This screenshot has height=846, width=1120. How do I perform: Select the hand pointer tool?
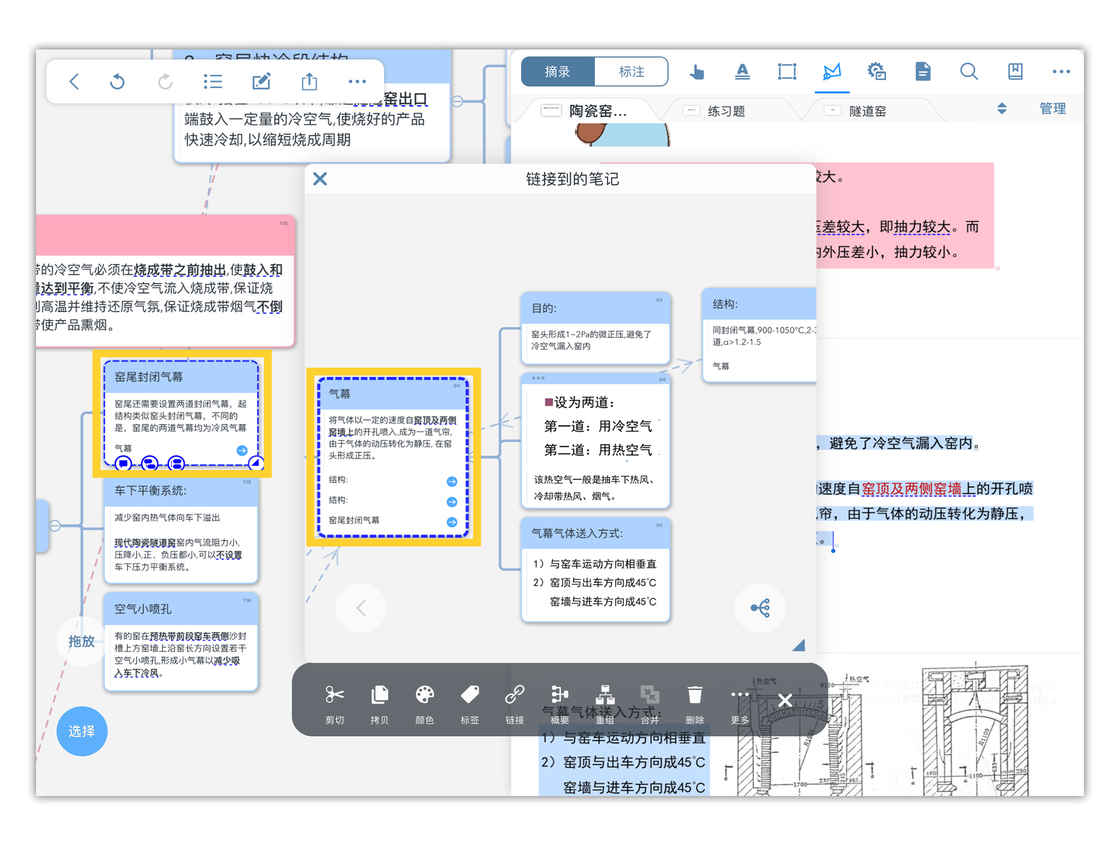click(x=697, y=71)
